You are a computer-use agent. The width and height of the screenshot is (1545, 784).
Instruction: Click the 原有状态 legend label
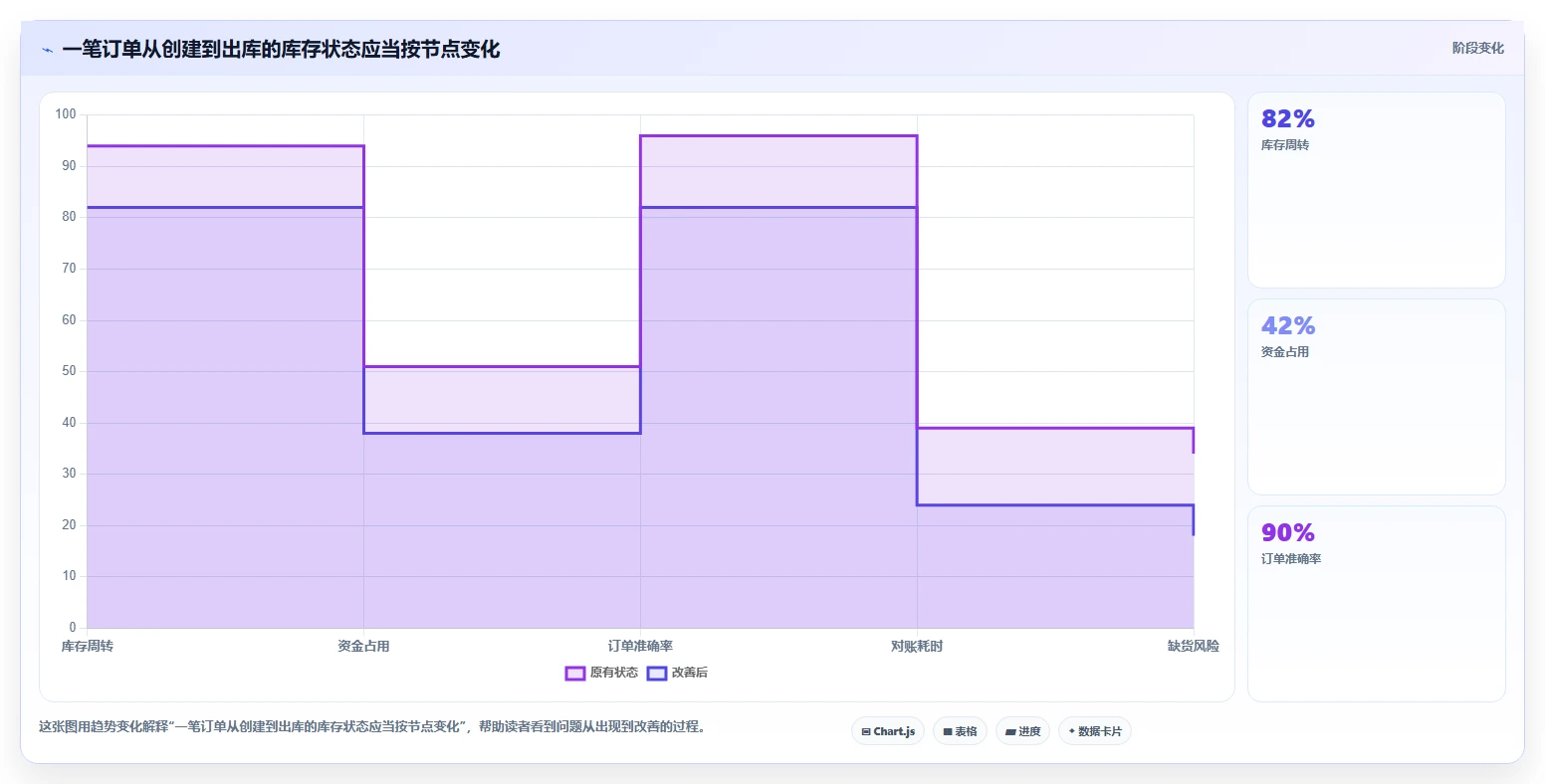click(614, 673)
